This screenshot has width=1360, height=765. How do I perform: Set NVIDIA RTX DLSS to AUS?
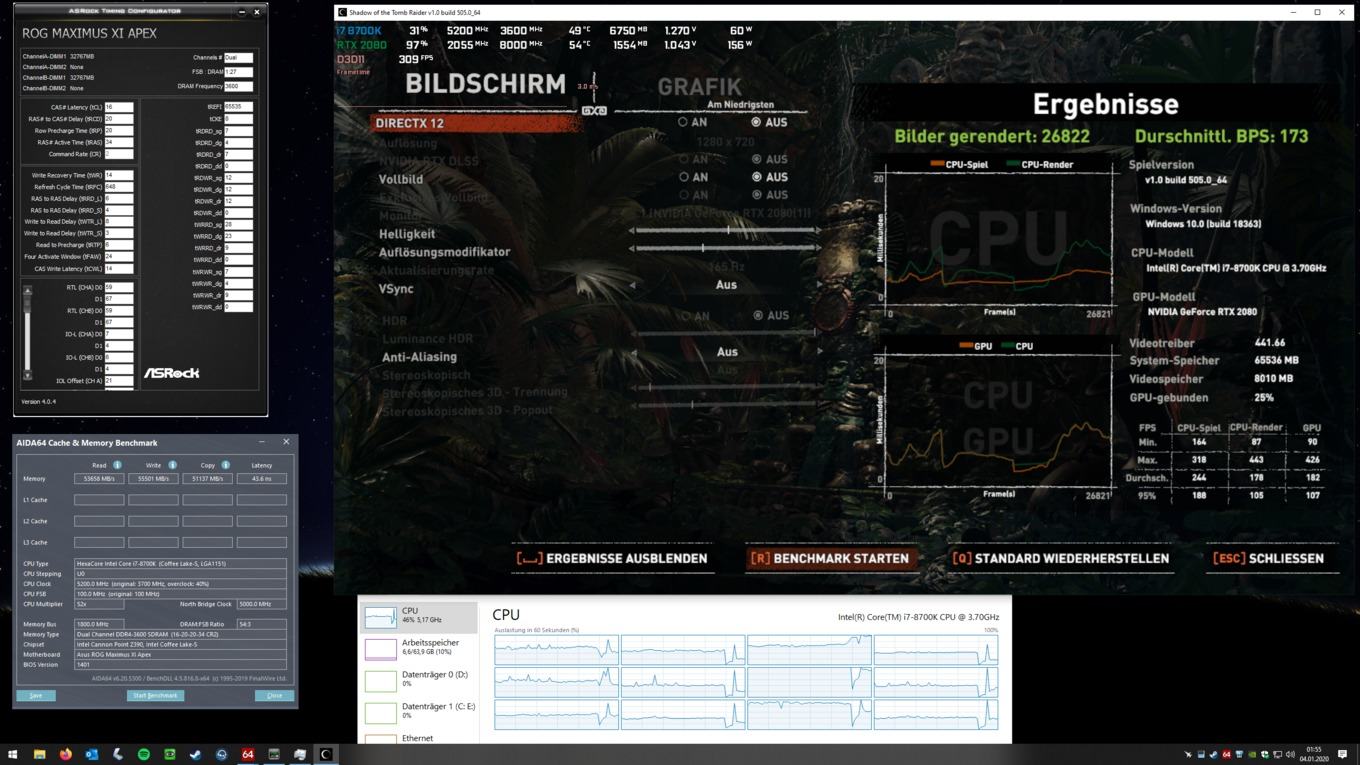tap(769, 159)
